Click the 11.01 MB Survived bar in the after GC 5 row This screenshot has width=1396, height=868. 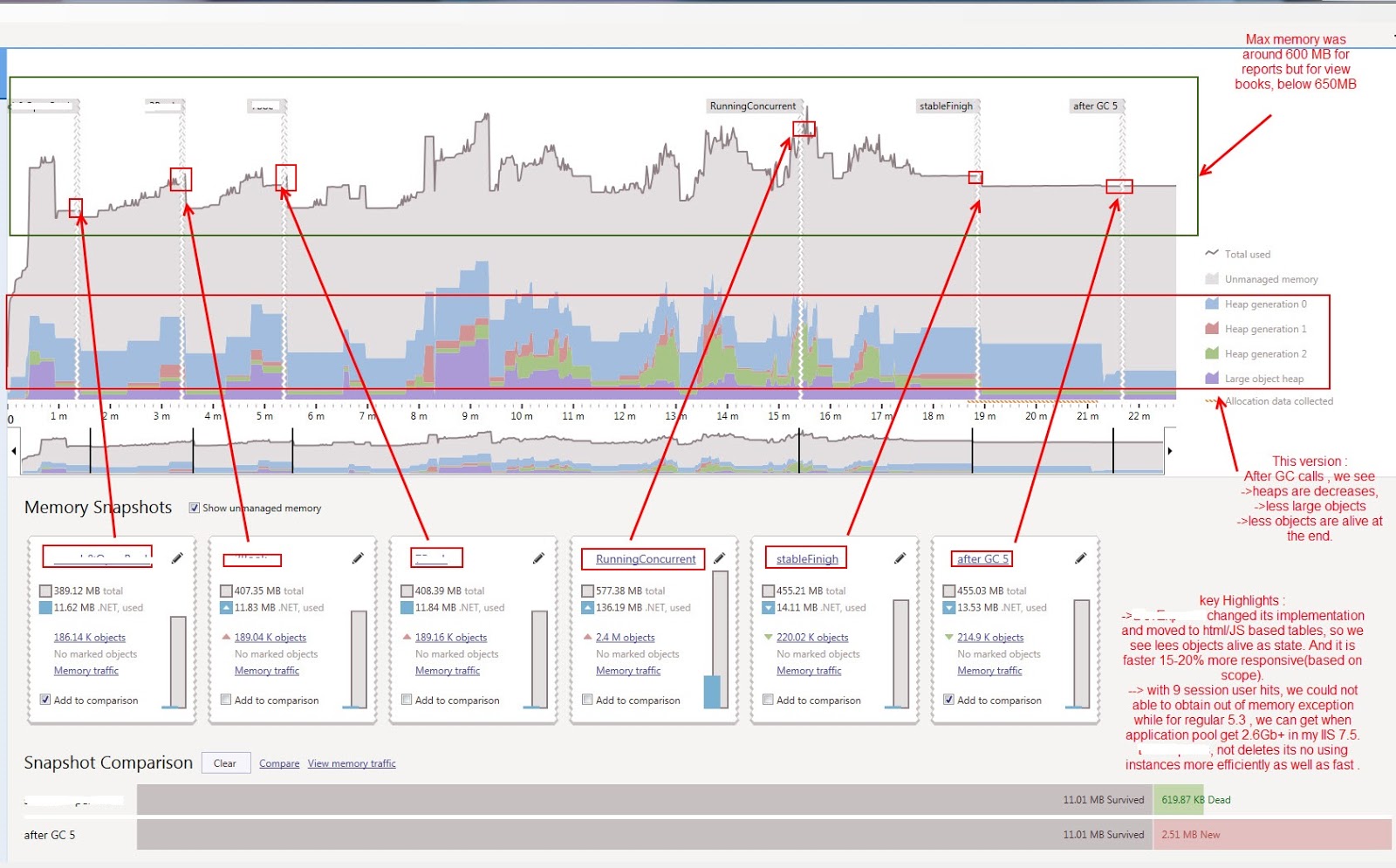[x=645, y=835]
